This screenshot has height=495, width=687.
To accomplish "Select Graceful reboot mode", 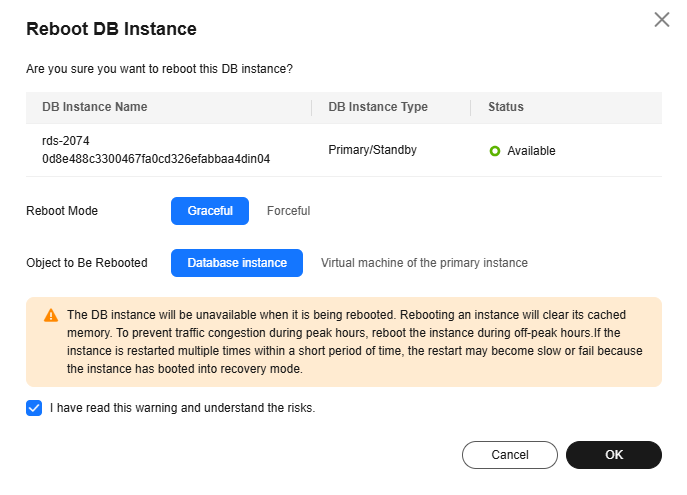I will 210,211.
